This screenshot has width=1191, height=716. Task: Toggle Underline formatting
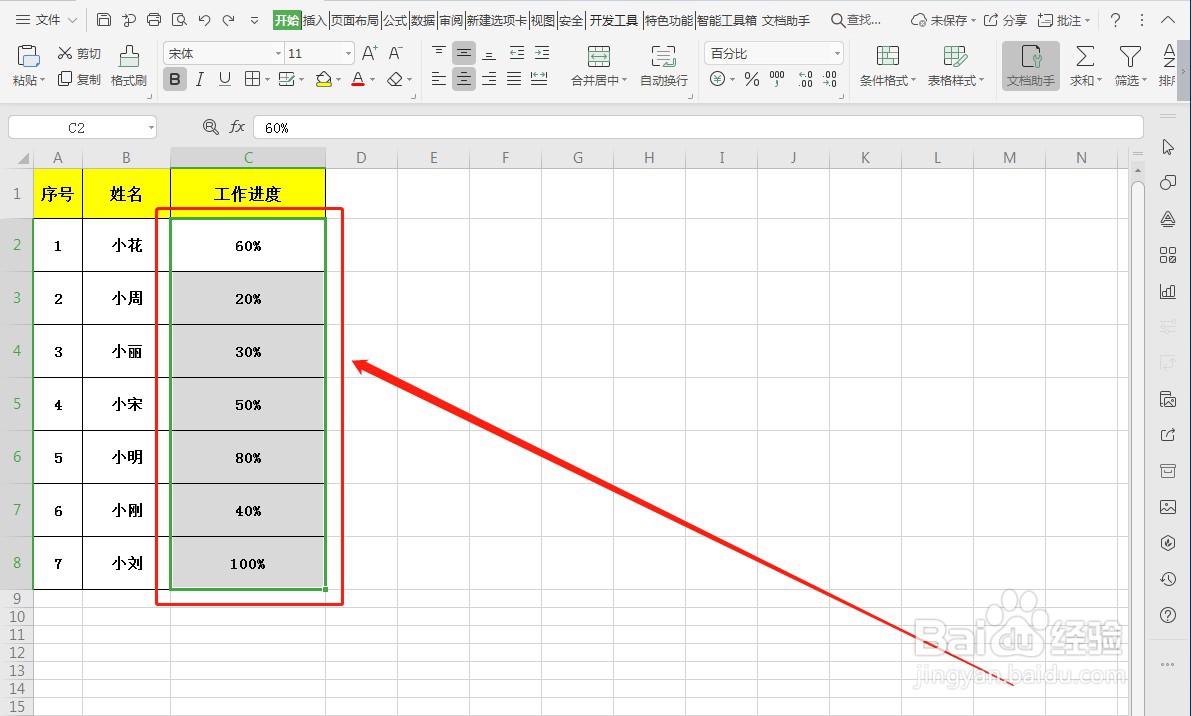pos(225,79)
